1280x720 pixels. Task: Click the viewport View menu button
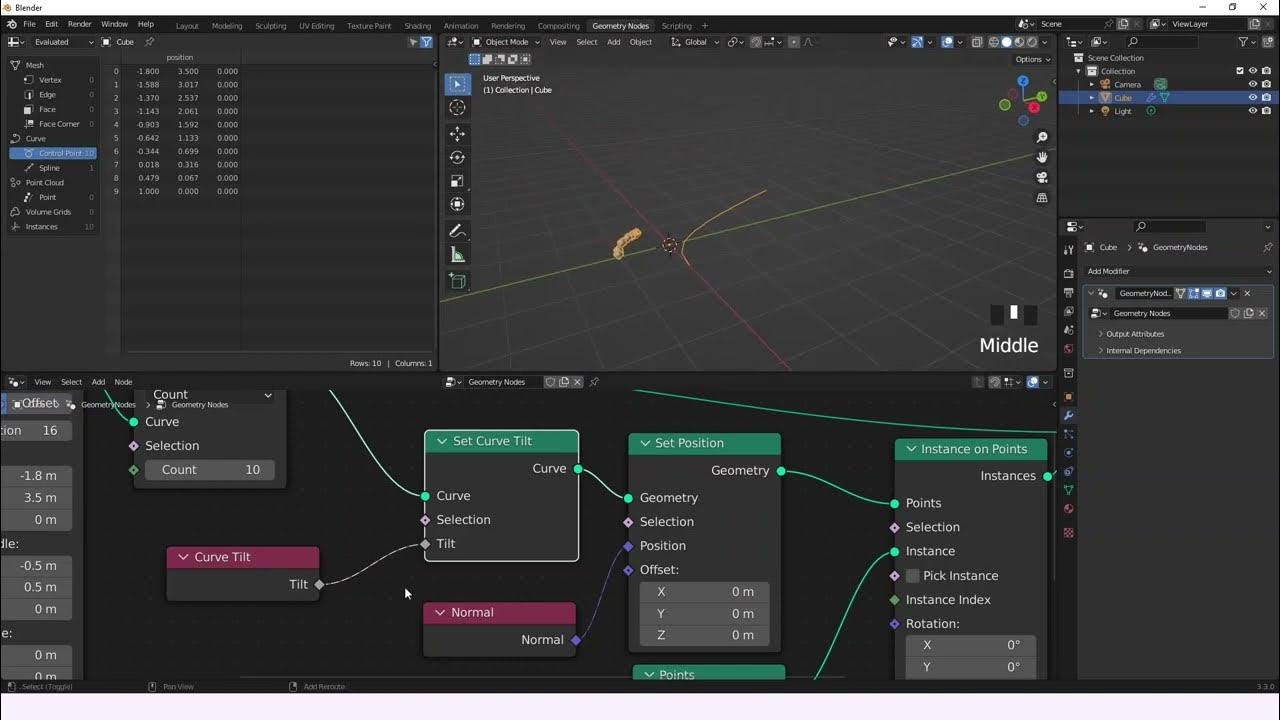tap(558, 42)
